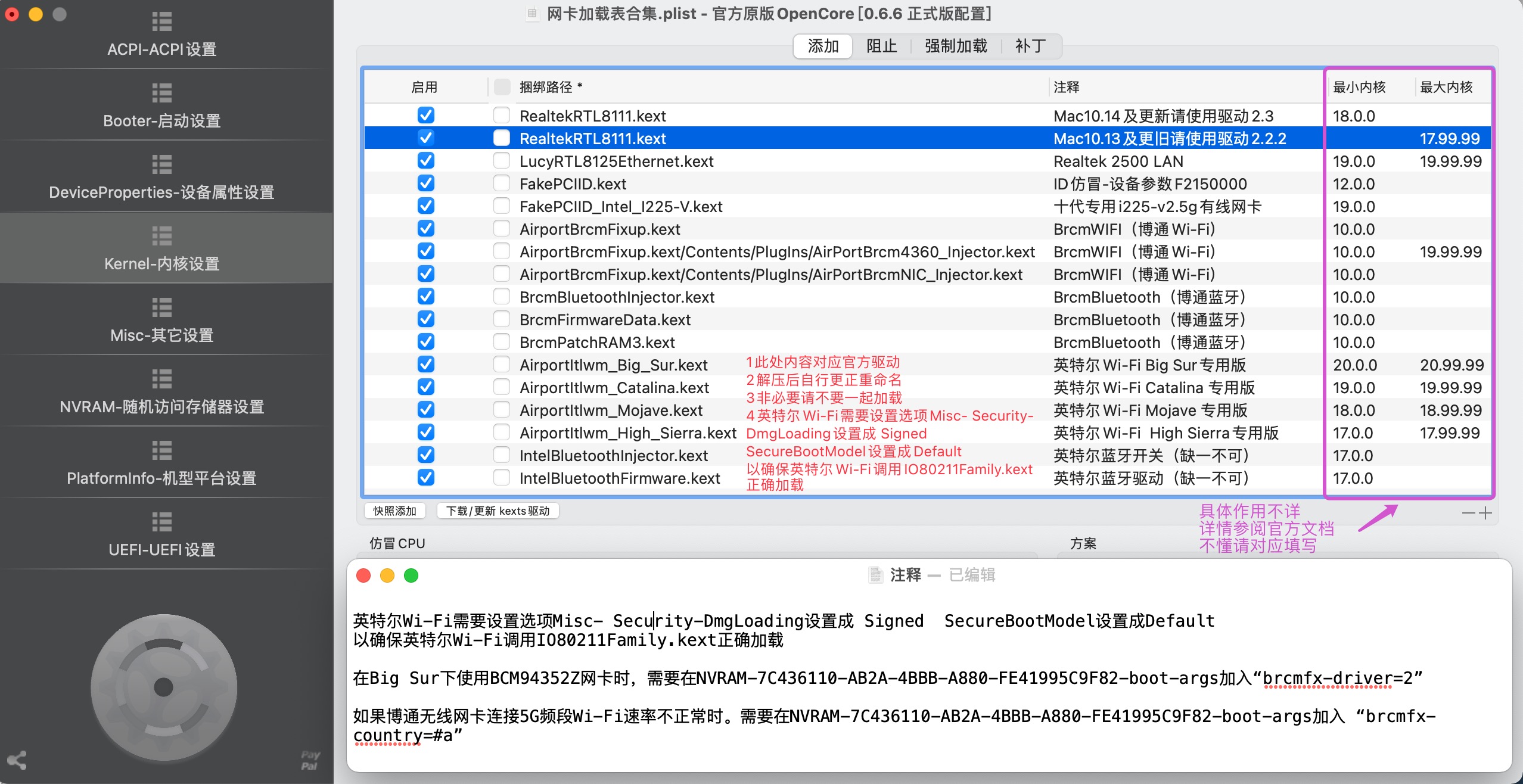
Task: Click the share icon at bottom left
Action: pyautogui.click(x=17, y=760)
